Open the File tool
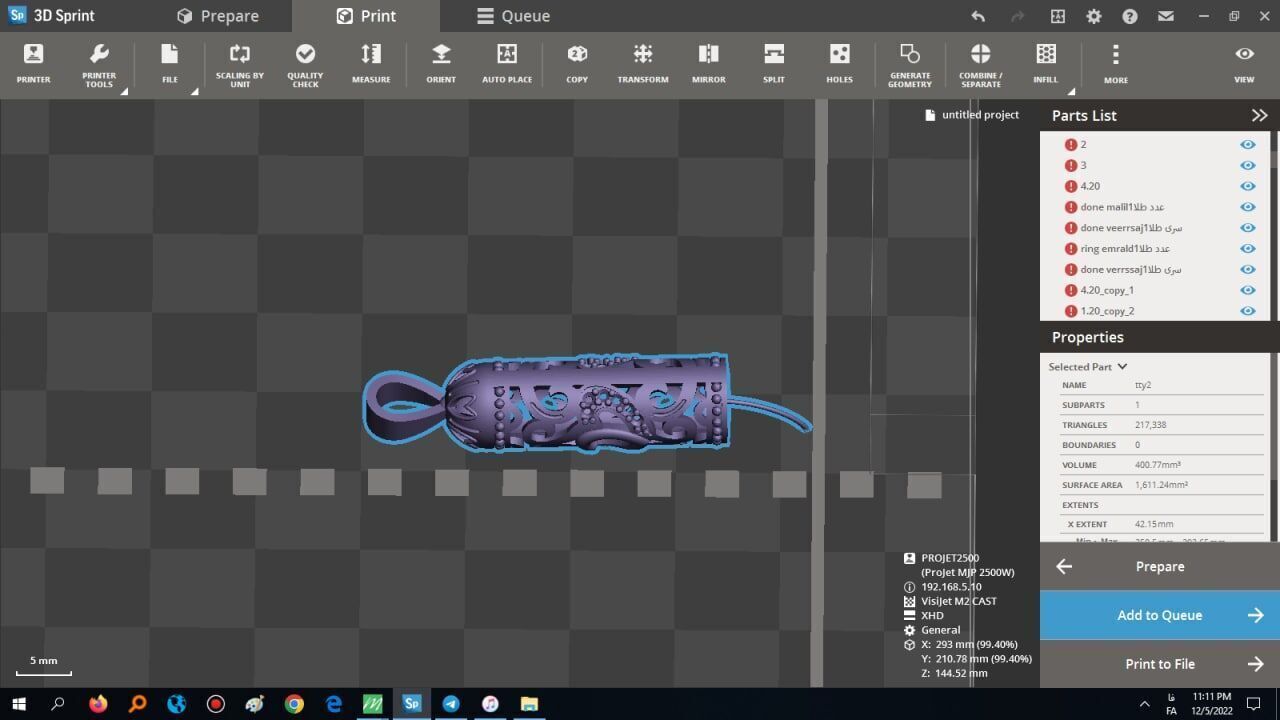The height and width of the screenshot is (720, 1280). 170,64
